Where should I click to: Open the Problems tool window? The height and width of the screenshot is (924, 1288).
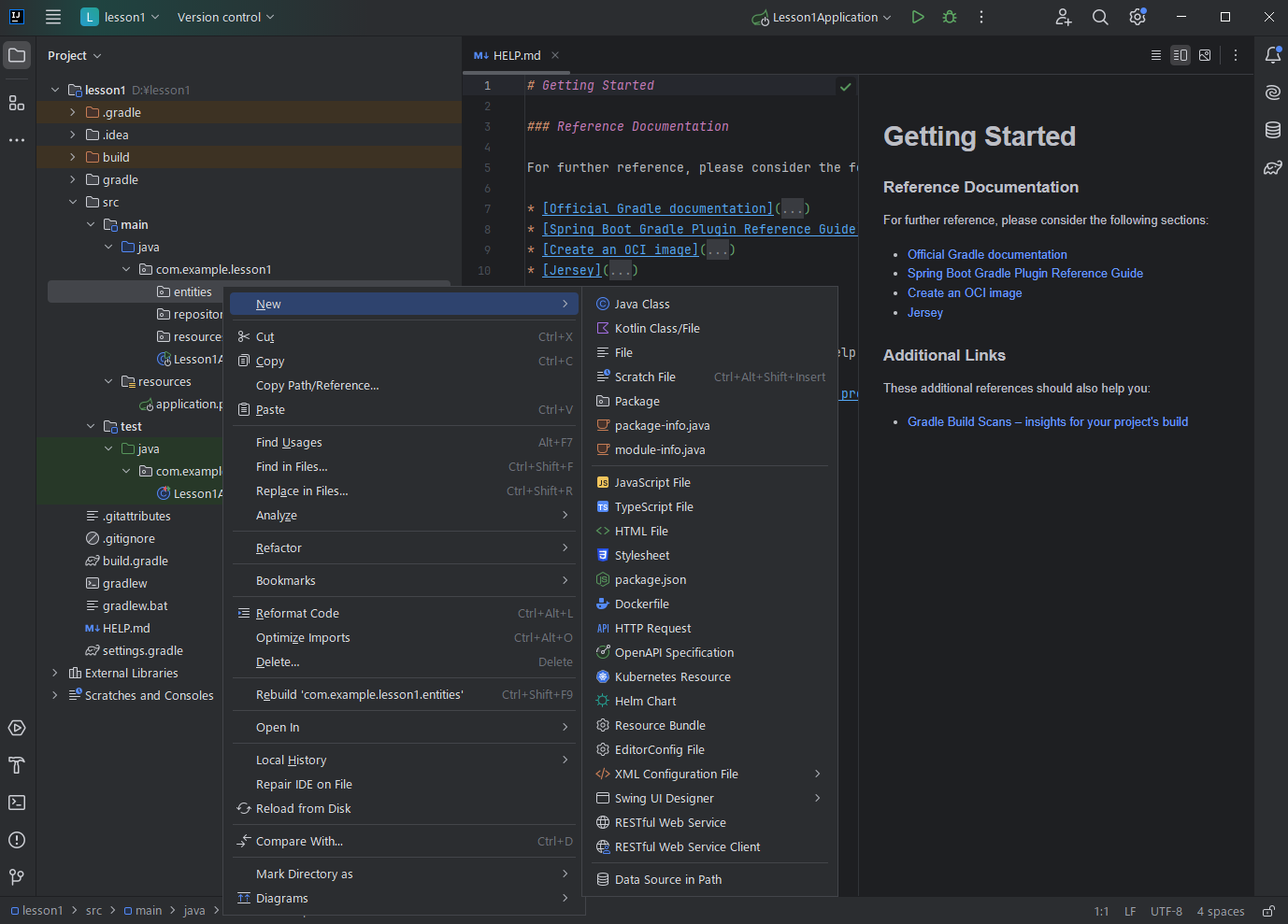point(17,840)
